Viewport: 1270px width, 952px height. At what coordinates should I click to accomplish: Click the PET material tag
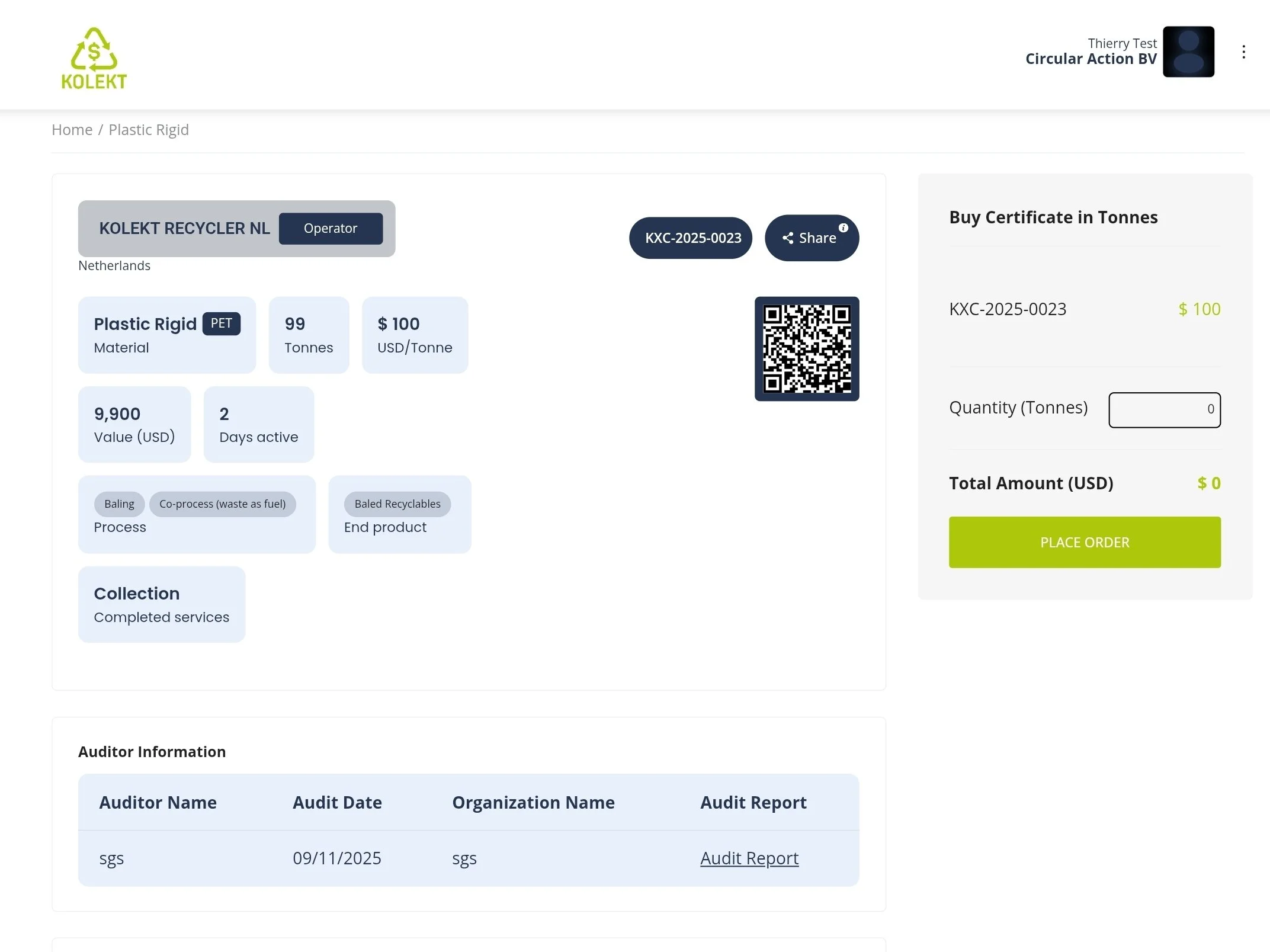tap(221, 323)
